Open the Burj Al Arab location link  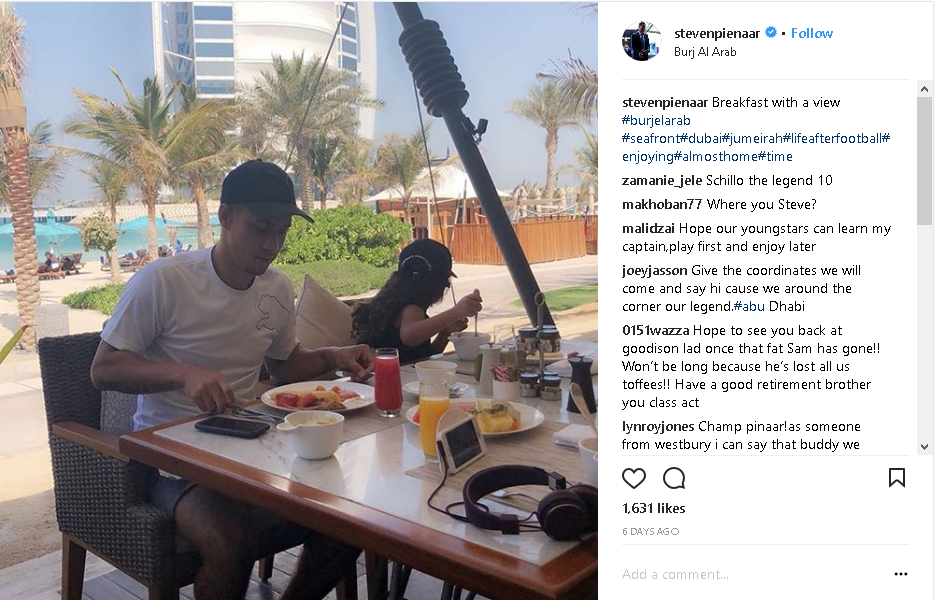coord(705,52)
